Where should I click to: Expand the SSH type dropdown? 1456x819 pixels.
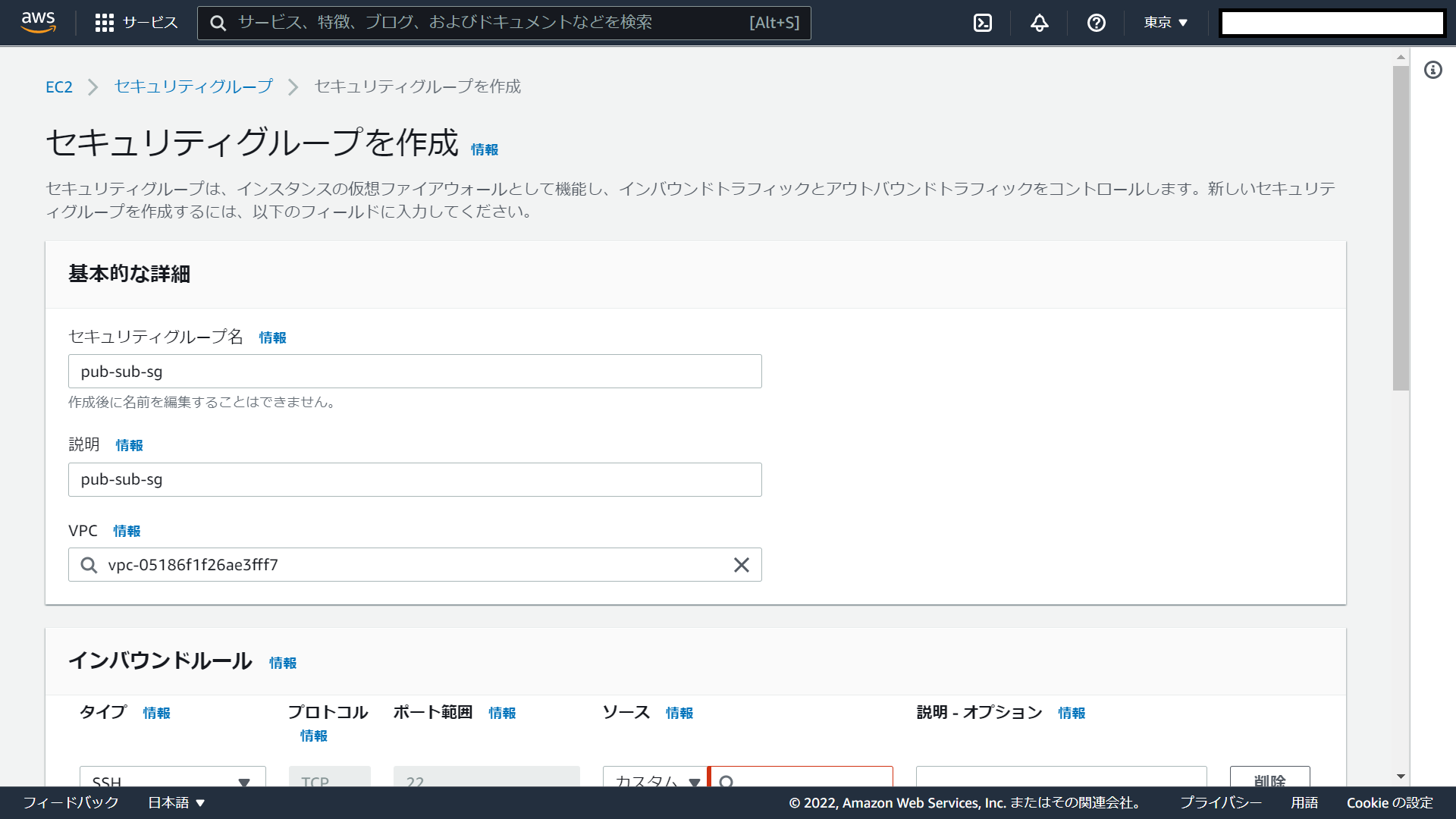173,780
